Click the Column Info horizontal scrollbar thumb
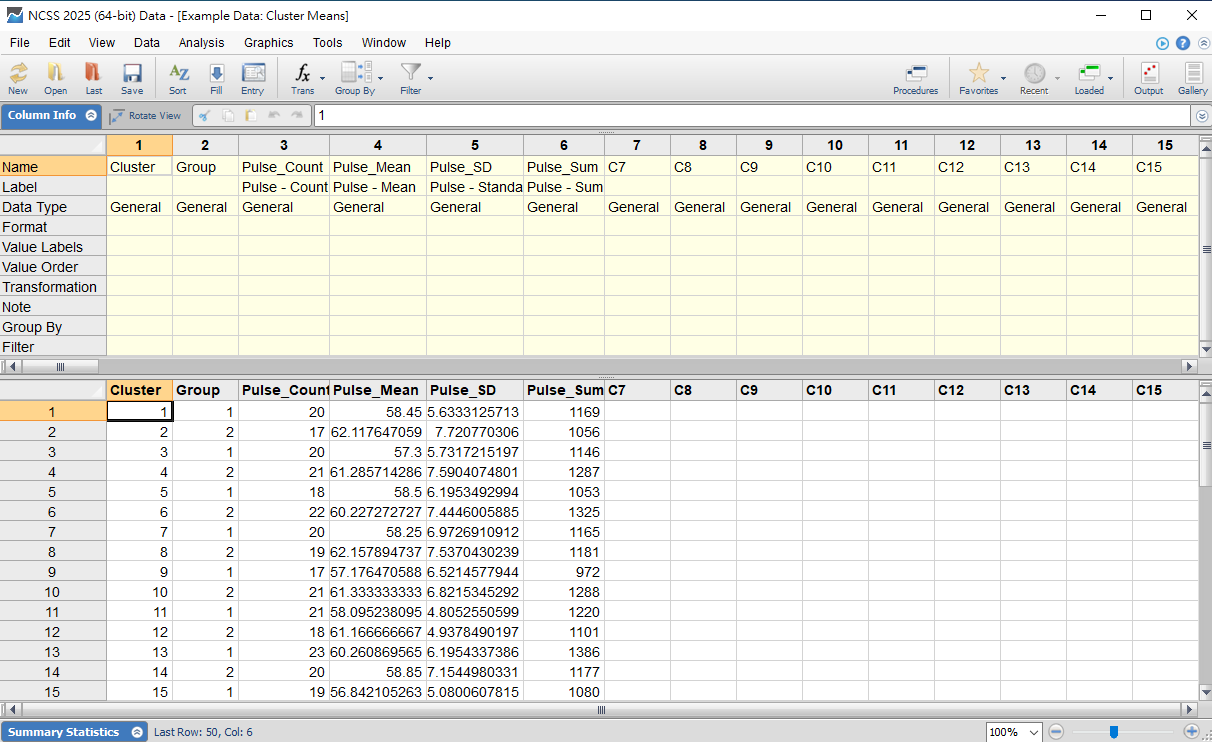 coord(59,367)
